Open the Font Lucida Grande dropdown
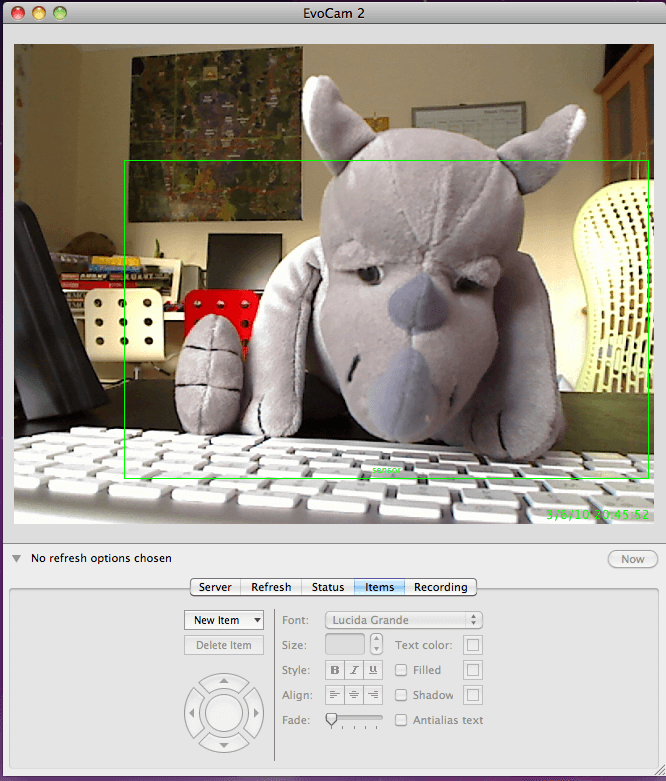 click(x=404, y=620)
